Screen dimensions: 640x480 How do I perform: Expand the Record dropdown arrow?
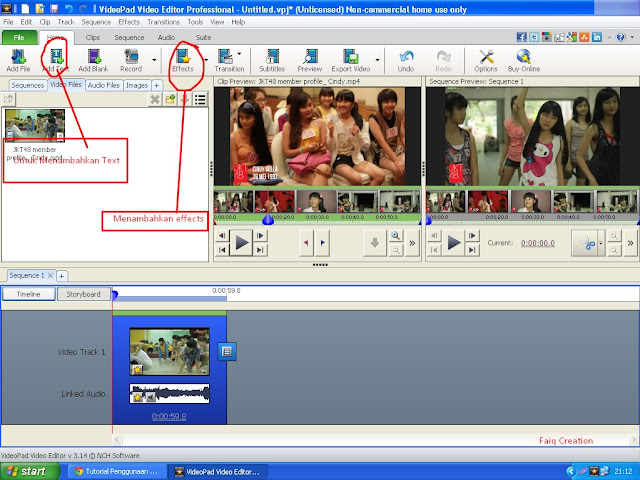click(x=154, y=60)
